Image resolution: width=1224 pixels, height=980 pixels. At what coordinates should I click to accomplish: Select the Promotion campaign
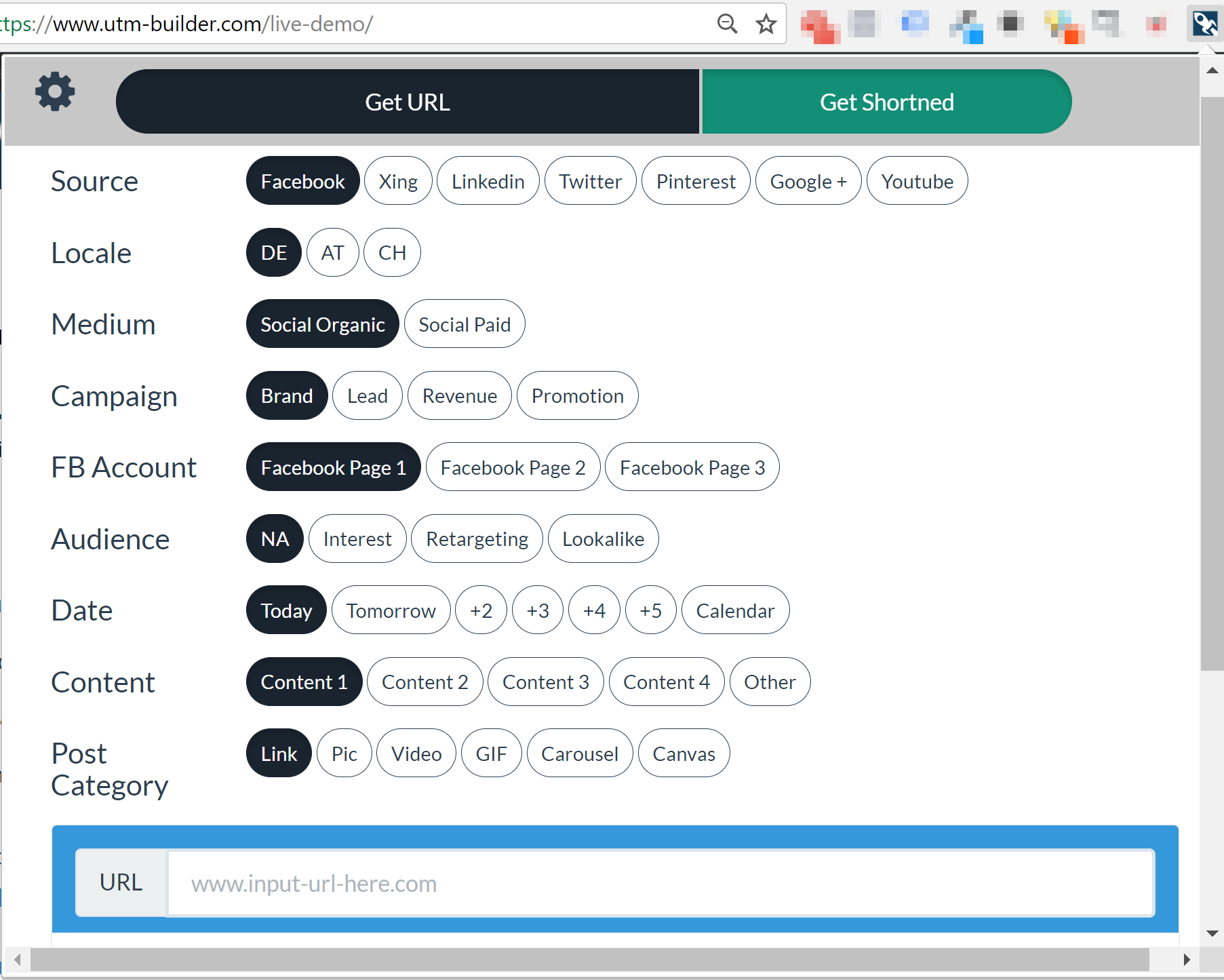click(577, 395)
